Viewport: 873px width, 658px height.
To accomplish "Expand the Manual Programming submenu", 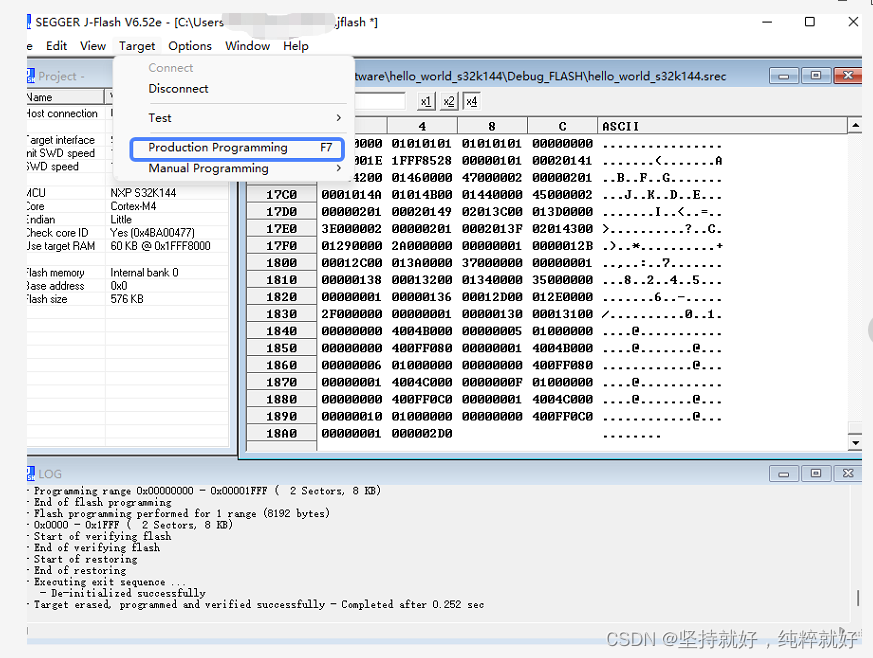I will coord(234,168).
